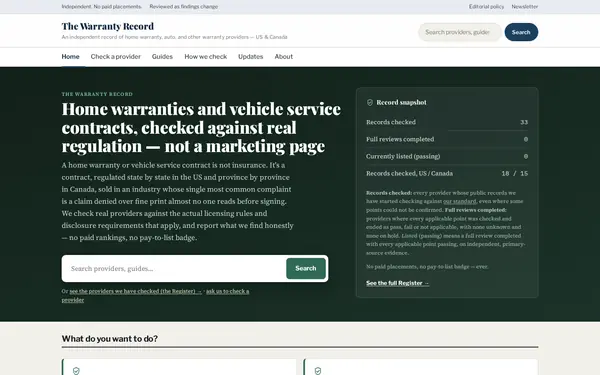Click the small THE WARRANTY RECORD eyebrow label
The width and height of the screenshot is (600, 375).
pyautogui.click(x=97, y=94)
